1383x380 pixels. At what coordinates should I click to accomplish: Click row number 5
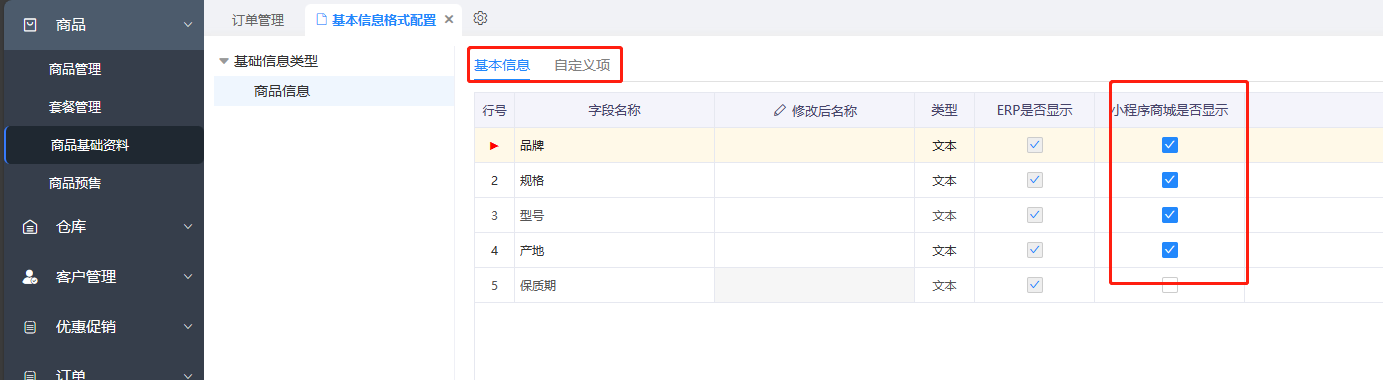pyautogui.click(x=494, y=285)
